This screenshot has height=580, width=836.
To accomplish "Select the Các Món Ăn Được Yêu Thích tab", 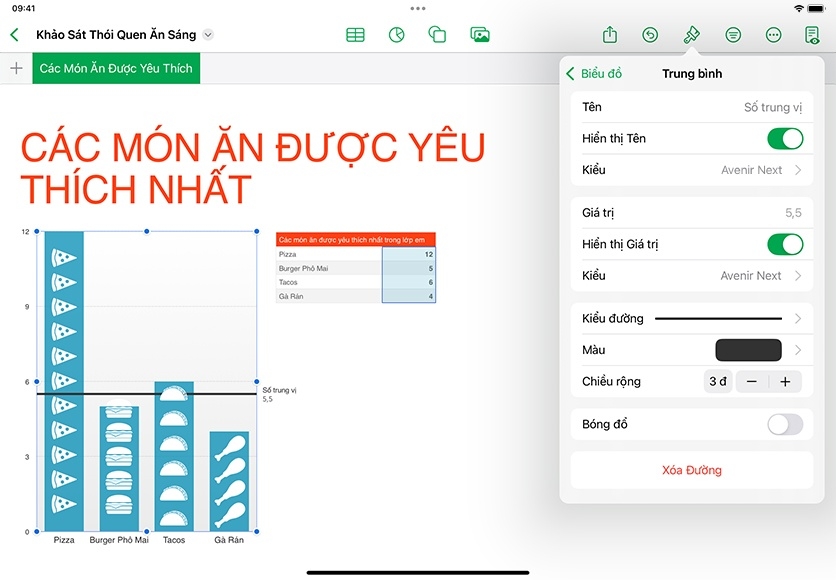I will coord(116,68).
